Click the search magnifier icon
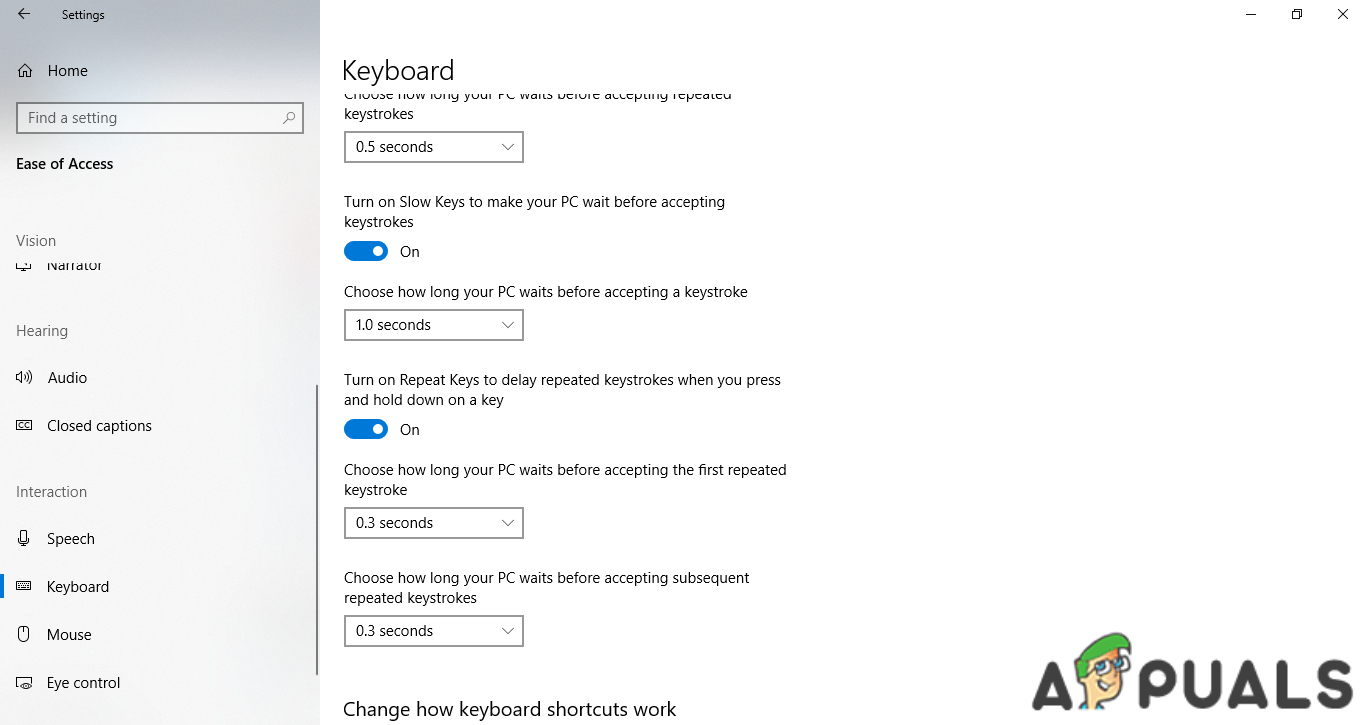The image size is (1360, 725). 289,118
